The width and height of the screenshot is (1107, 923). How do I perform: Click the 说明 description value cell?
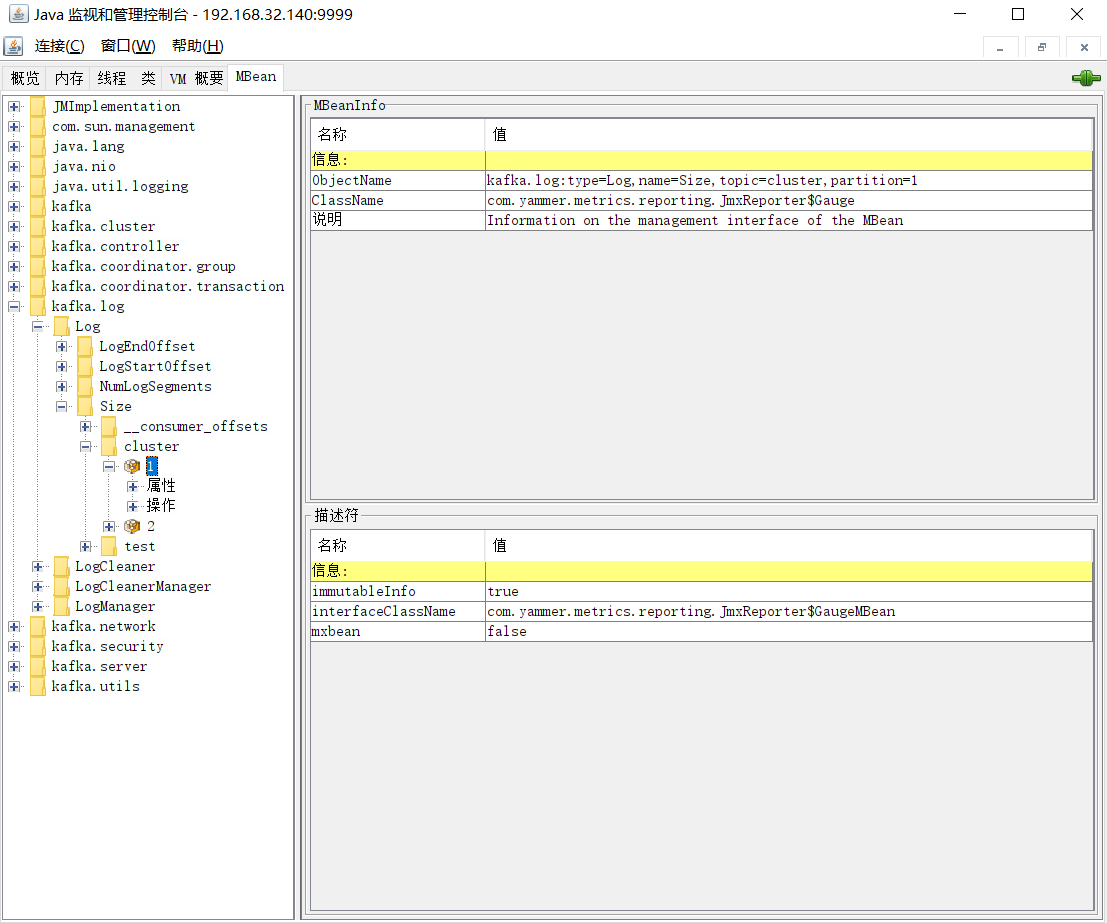(x=789, y=220)
